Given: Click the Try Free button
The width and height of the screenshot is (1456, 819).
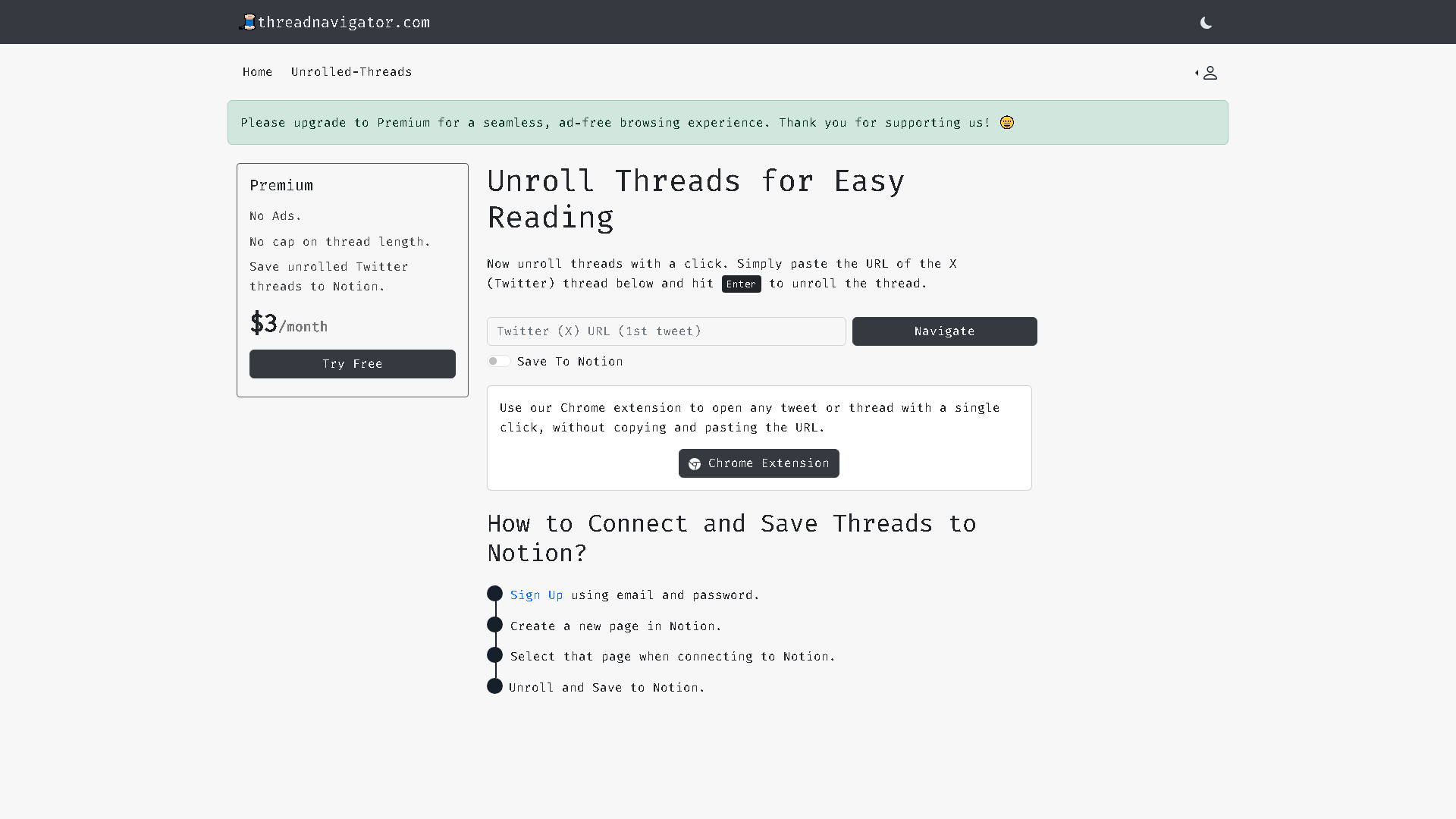Looking at the screenshot, I should [x=352, y=364].
